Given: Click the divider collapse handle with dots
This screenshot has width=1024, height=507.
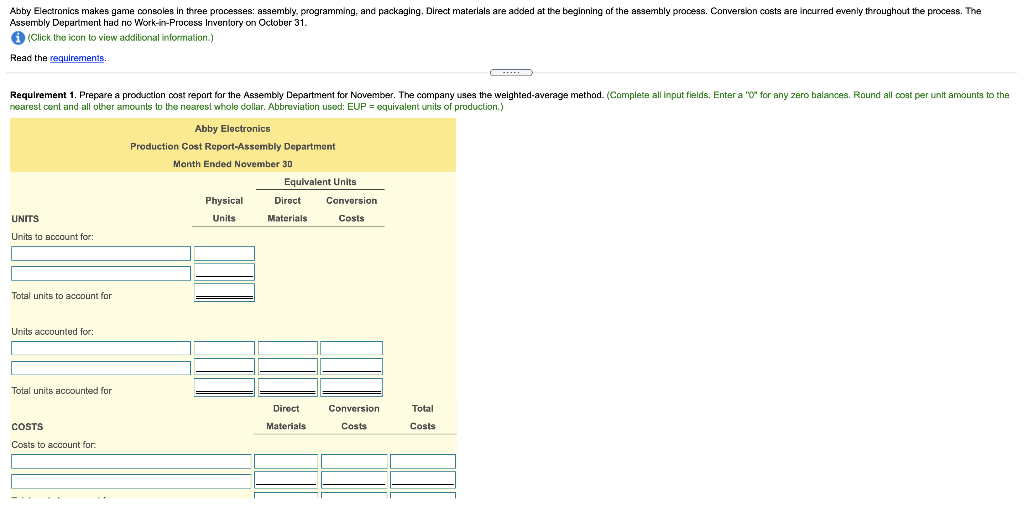Looking at the screenshot, I should click(x=511, y=72).
